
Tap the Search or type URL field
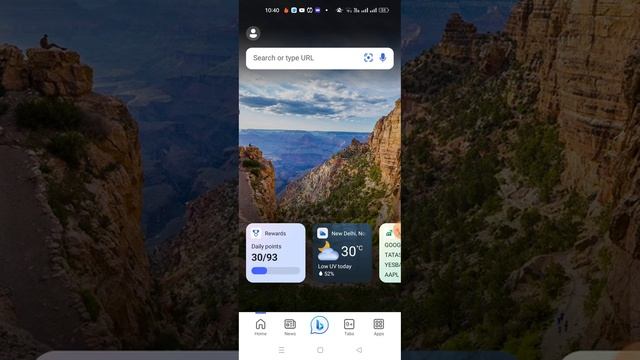tap(320, 58)
